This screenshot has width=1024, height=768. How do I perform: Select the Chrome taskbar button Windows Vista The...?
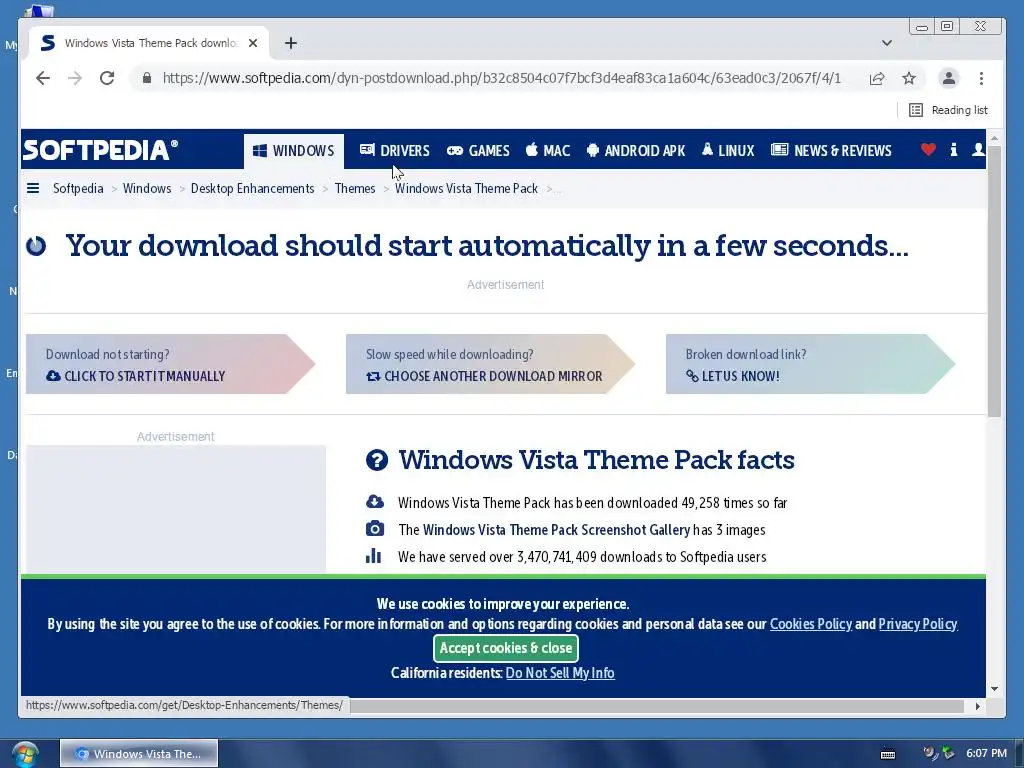(x=139, y=754)
